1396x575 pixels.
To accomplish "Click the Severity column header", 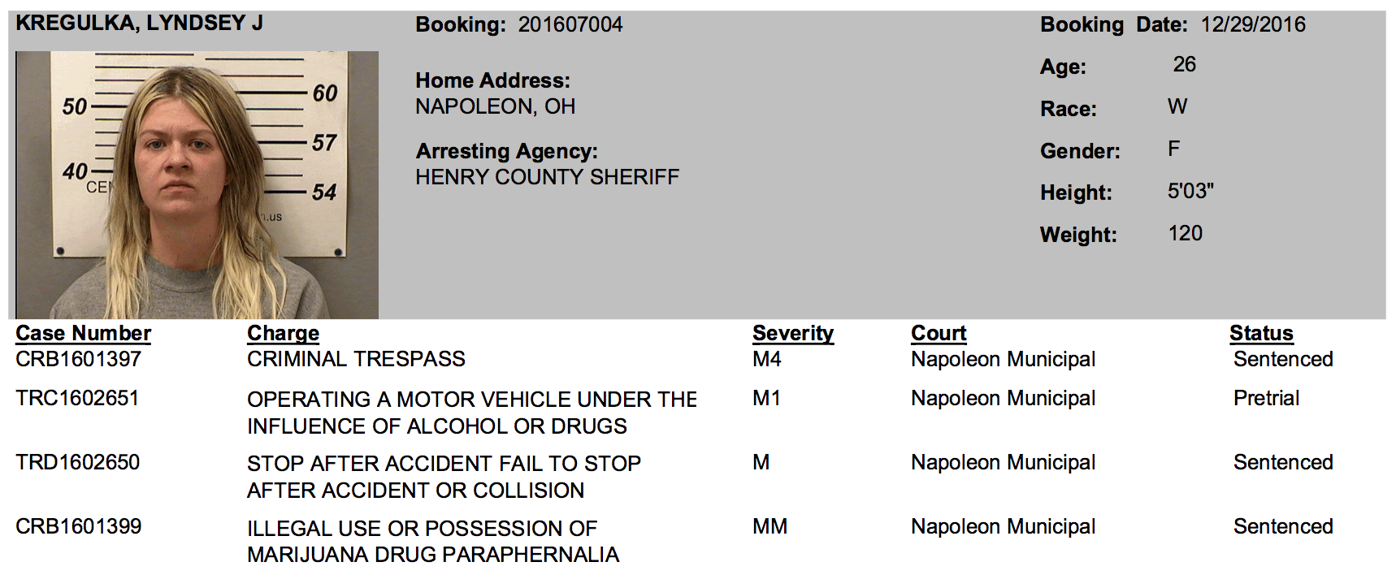I will (793, 334).
